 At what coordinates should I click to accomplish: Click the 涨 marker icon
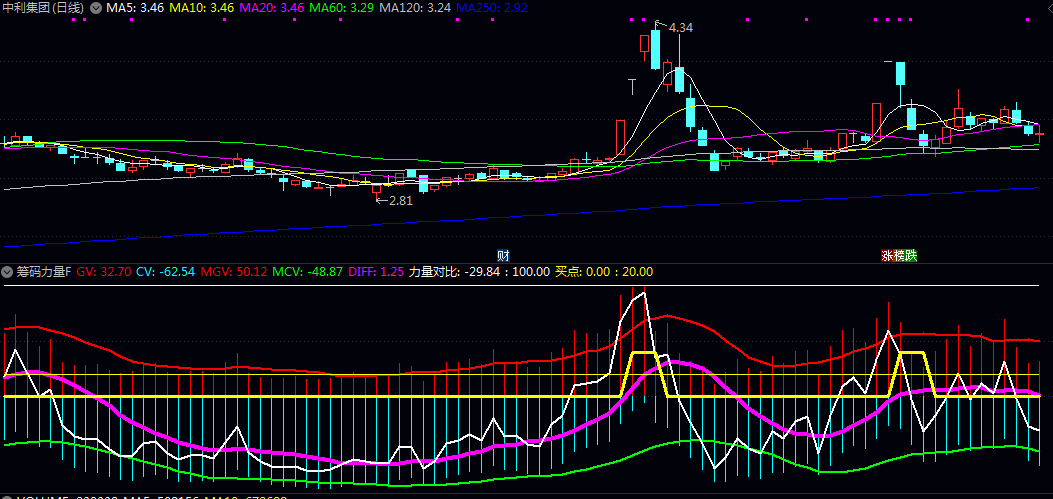pyautogui.click(x=886, y=255)
